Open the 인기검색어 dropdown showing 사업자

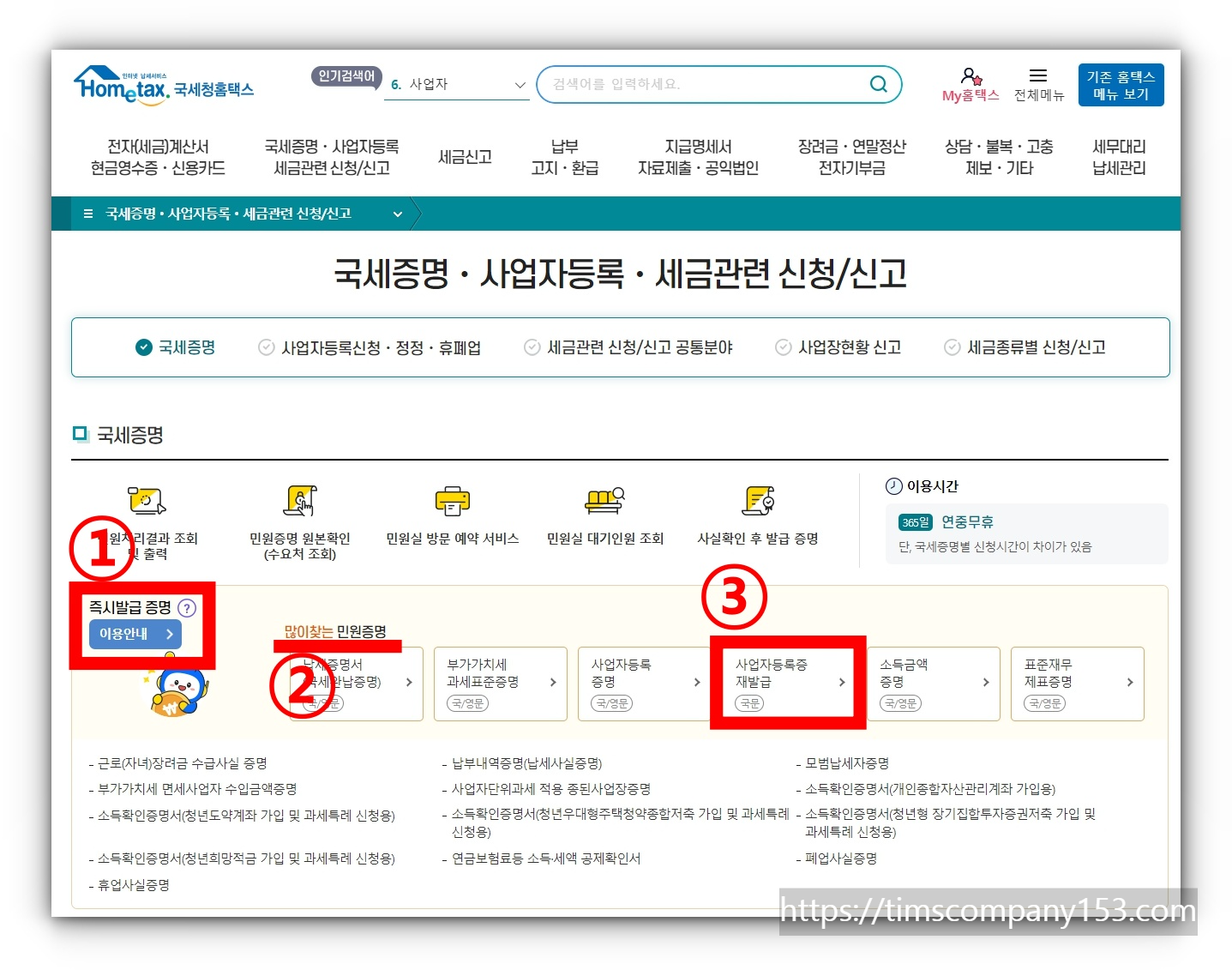pos(454,84)
